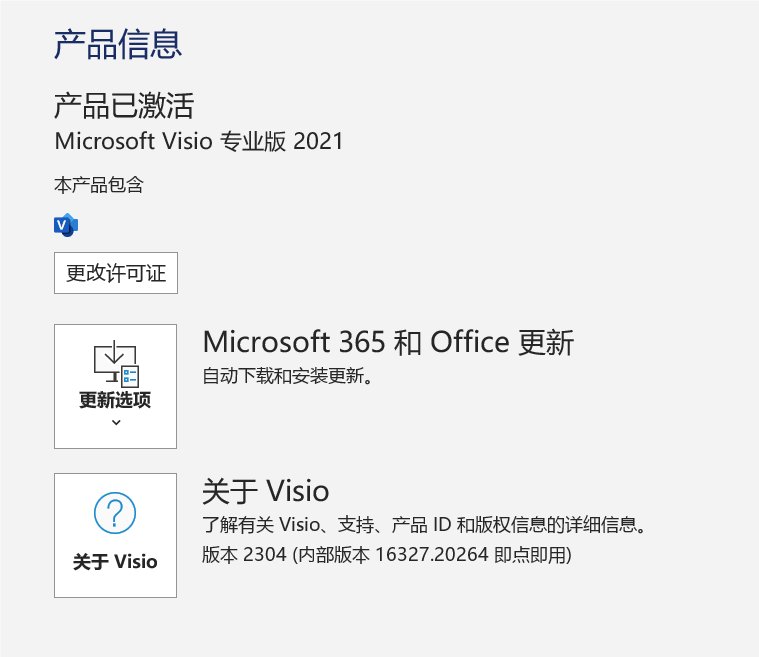Click the build number 16327.20264 text
Viewport: 759px width, 657px height.
click(432, 554)
